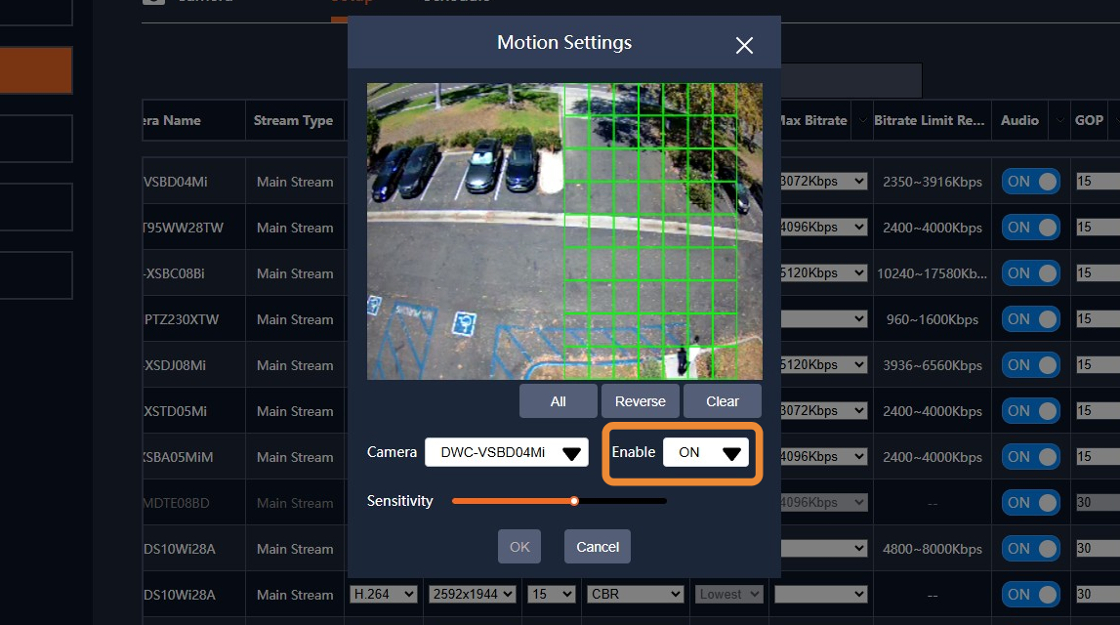
Task: Click the 3936~6560Kbps bitrate limit value
Action: point(932,365)
